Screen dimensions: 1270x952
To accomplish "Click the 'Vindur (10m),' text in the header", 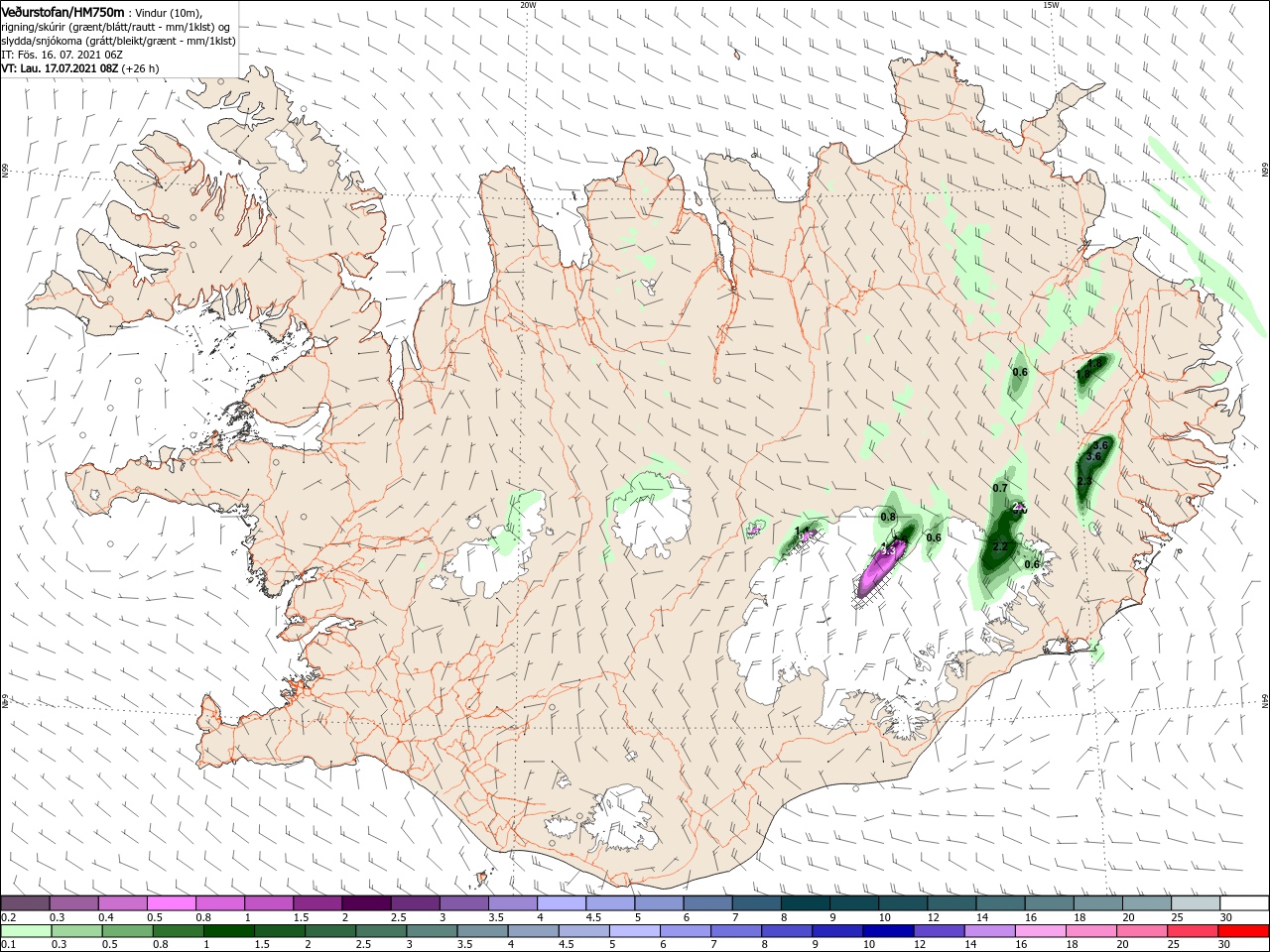I will [170, 13].
